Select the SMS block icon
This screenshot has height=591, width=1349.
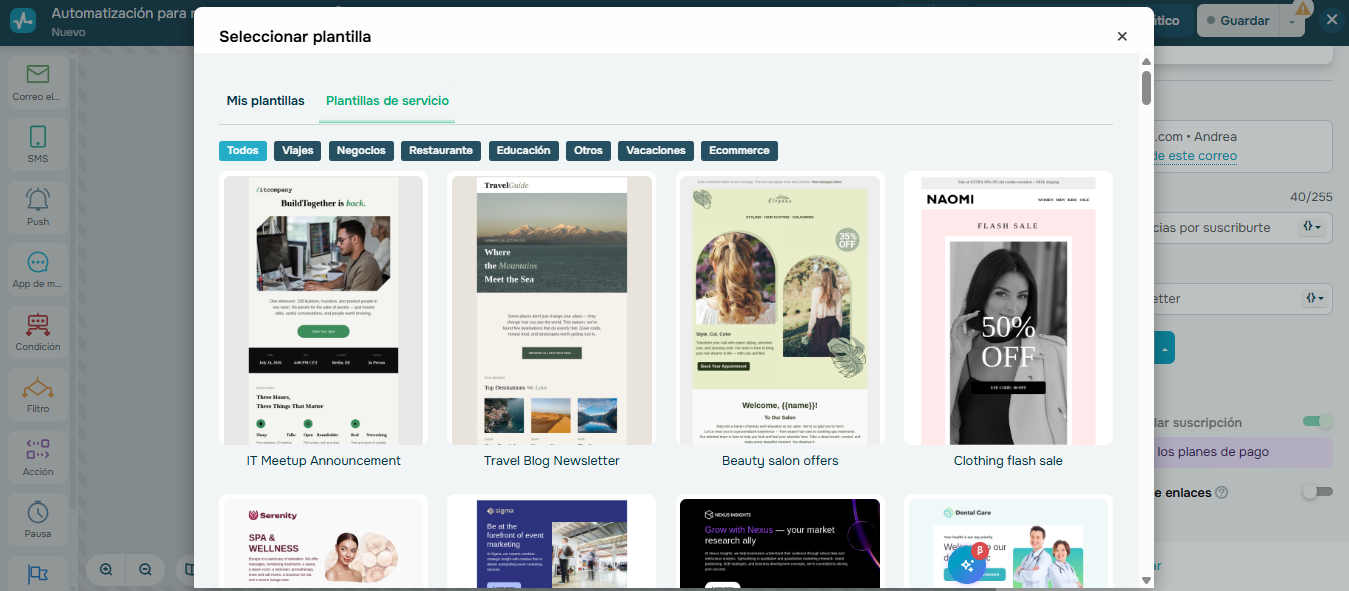[x=38, y=137]
